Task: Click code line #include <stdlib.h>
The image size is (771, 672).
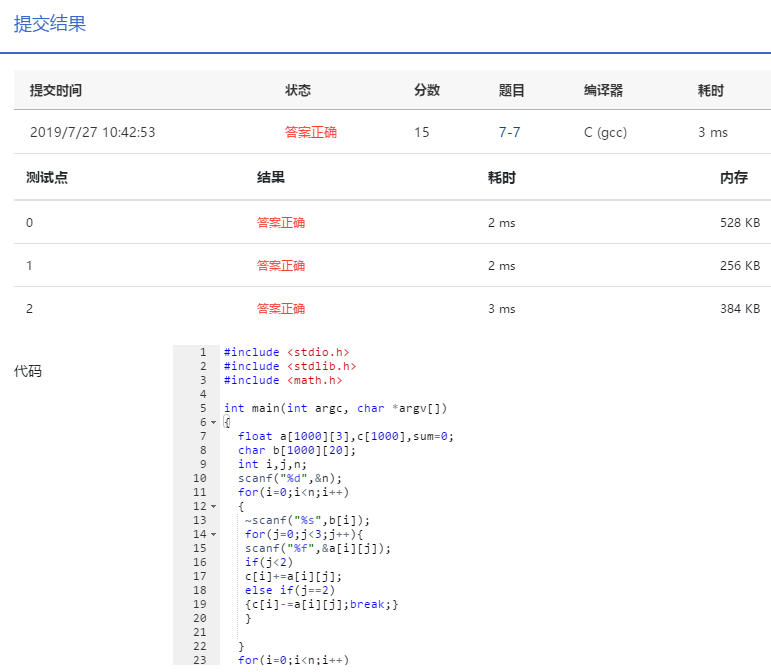Action: tap(290, 366)
